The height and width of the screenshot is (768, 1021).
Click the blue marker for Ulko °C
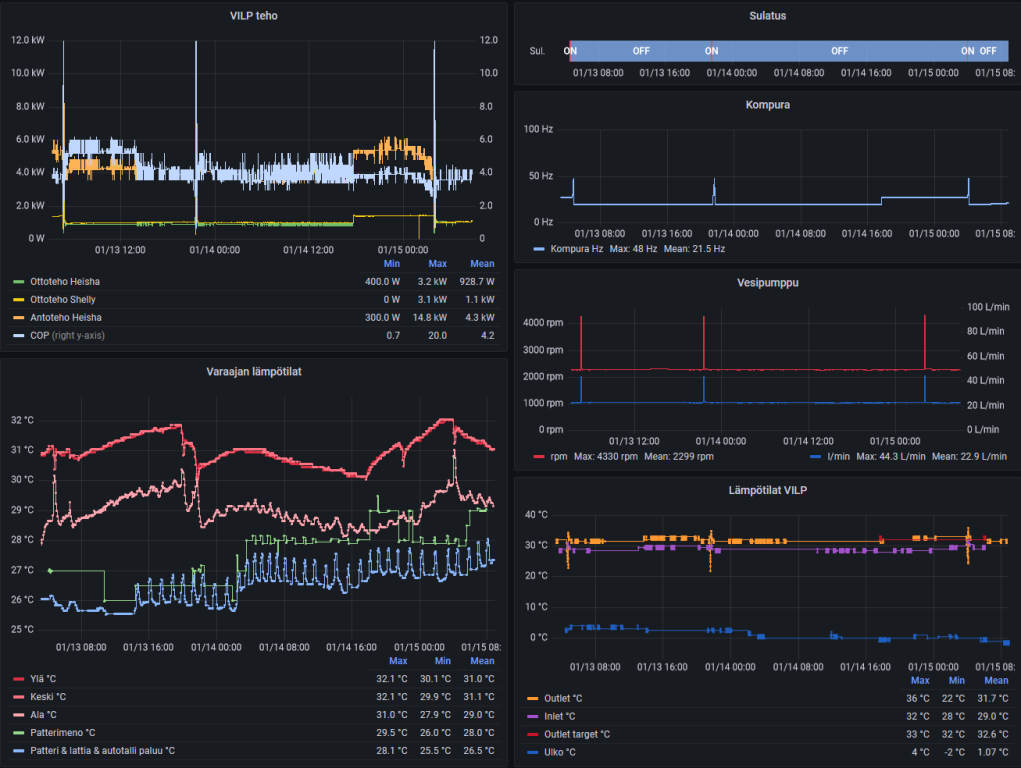click(532, 752)
